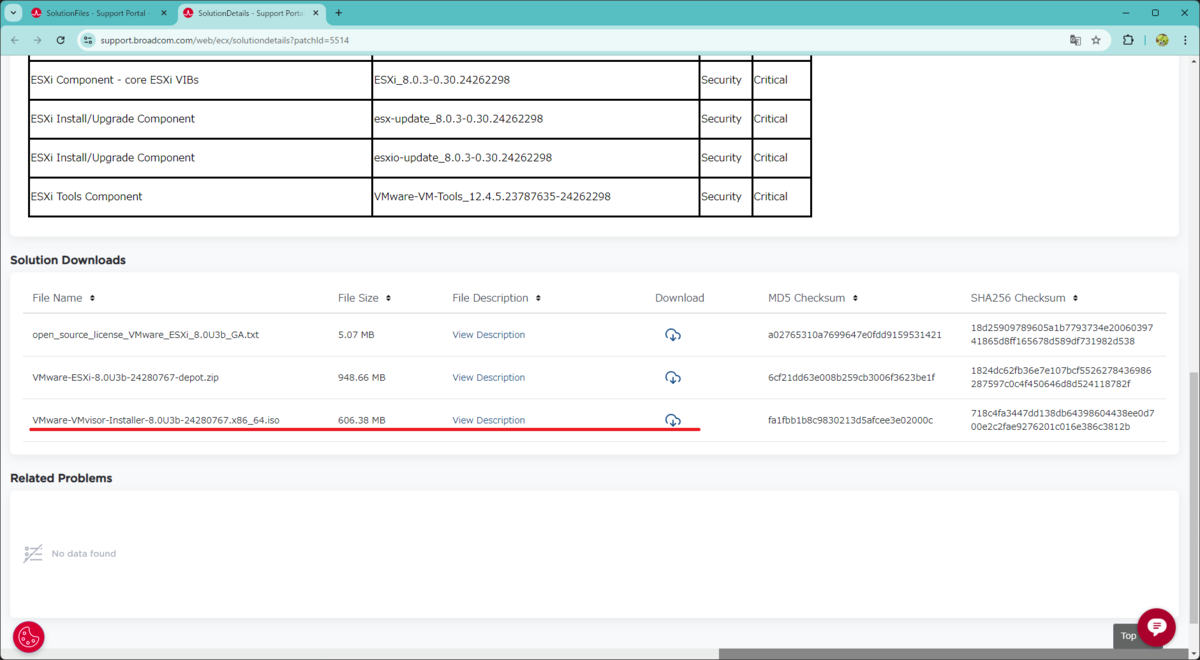Select ESXi Component - core ESXi VIBs cell

(200, 80)
